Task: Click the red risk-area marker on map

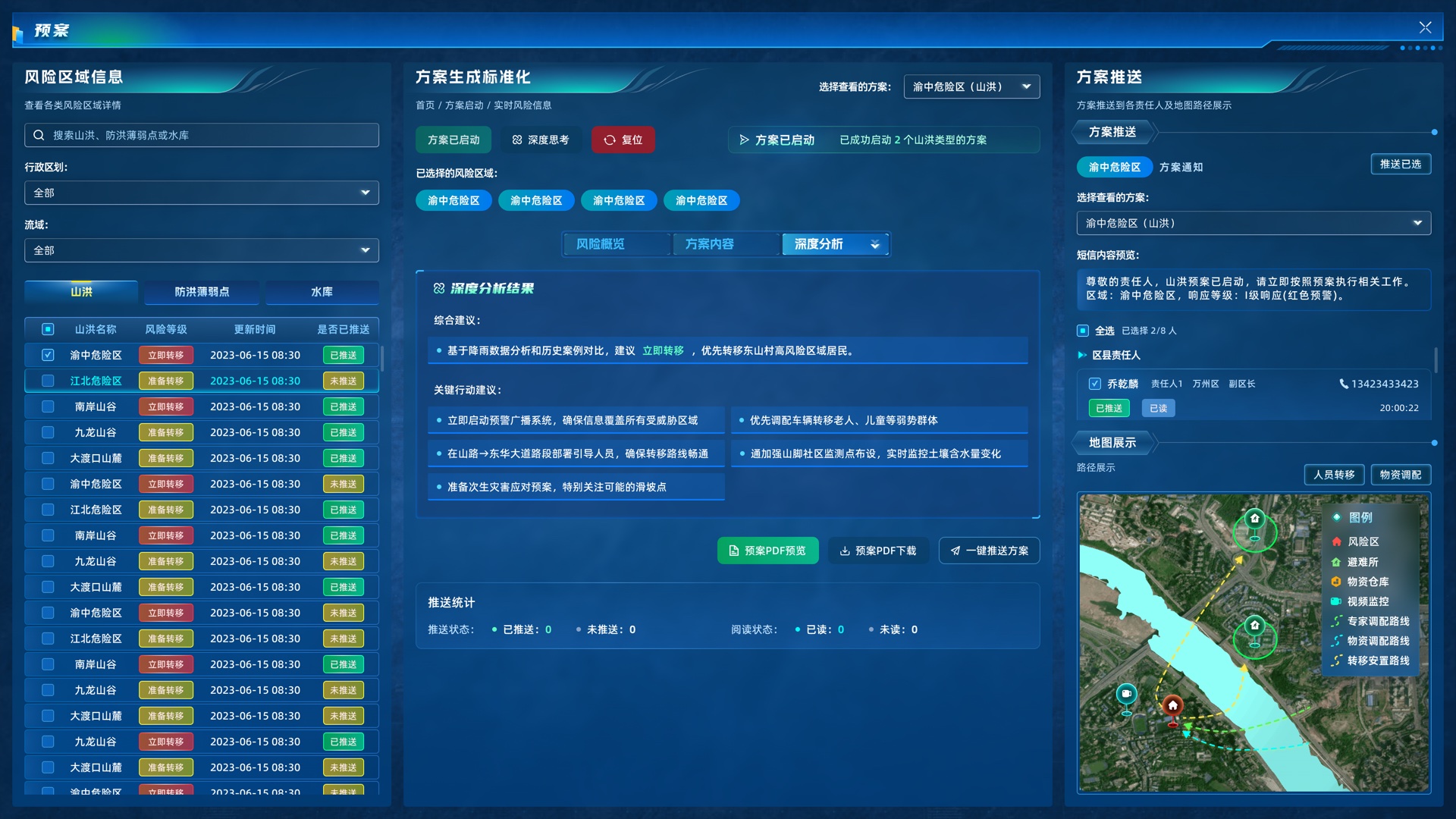Action: pos(1173,709)
